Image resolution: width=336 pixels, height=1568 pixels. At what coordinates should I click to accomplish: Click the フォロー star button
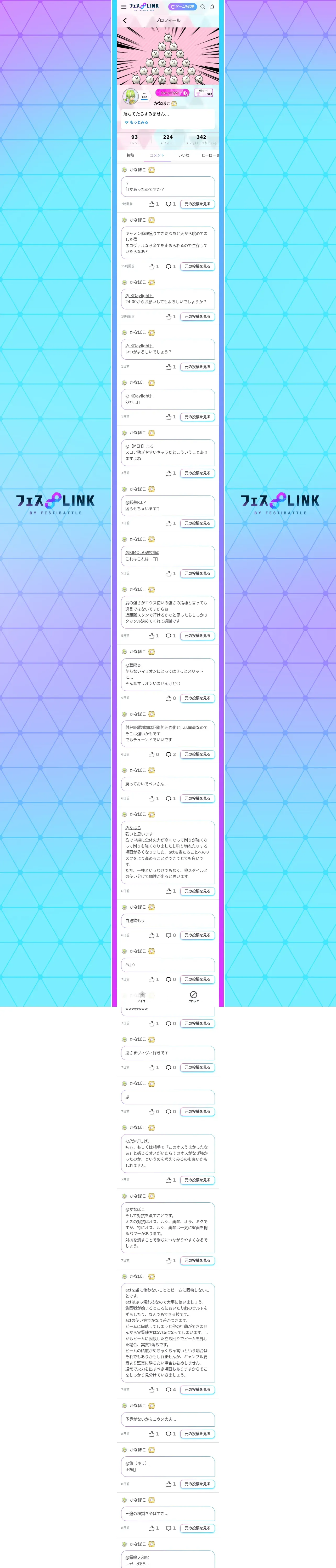coord(142,996)
